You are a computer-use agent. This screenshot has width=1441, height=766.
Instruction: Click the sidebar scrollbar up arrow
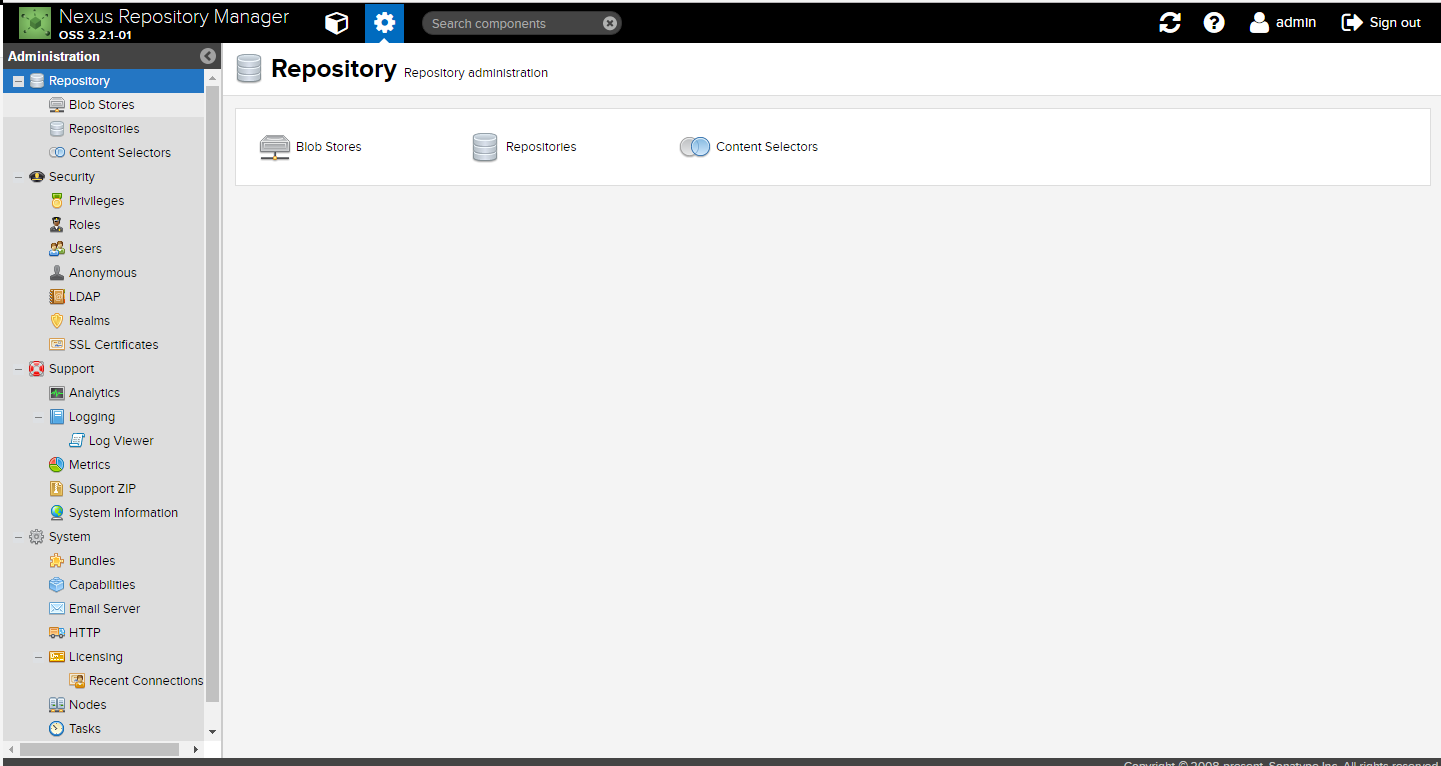tap(212, 76)
